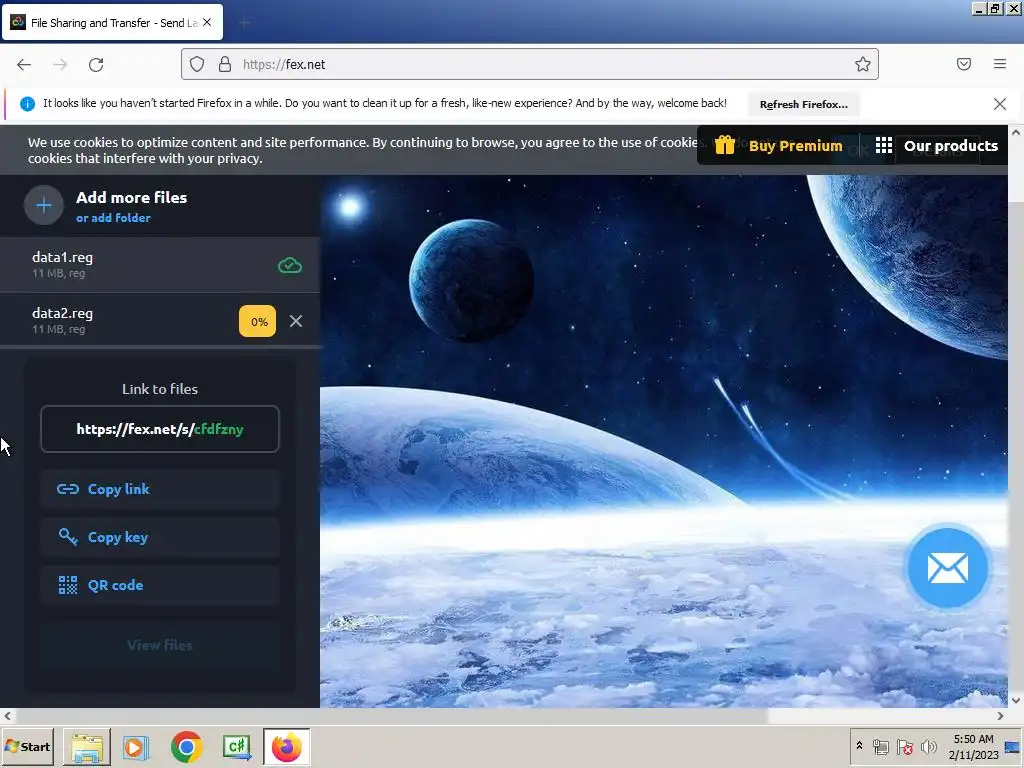Select the data1.reg file row
Screen dimensions: 1024x768
point(159,264)
